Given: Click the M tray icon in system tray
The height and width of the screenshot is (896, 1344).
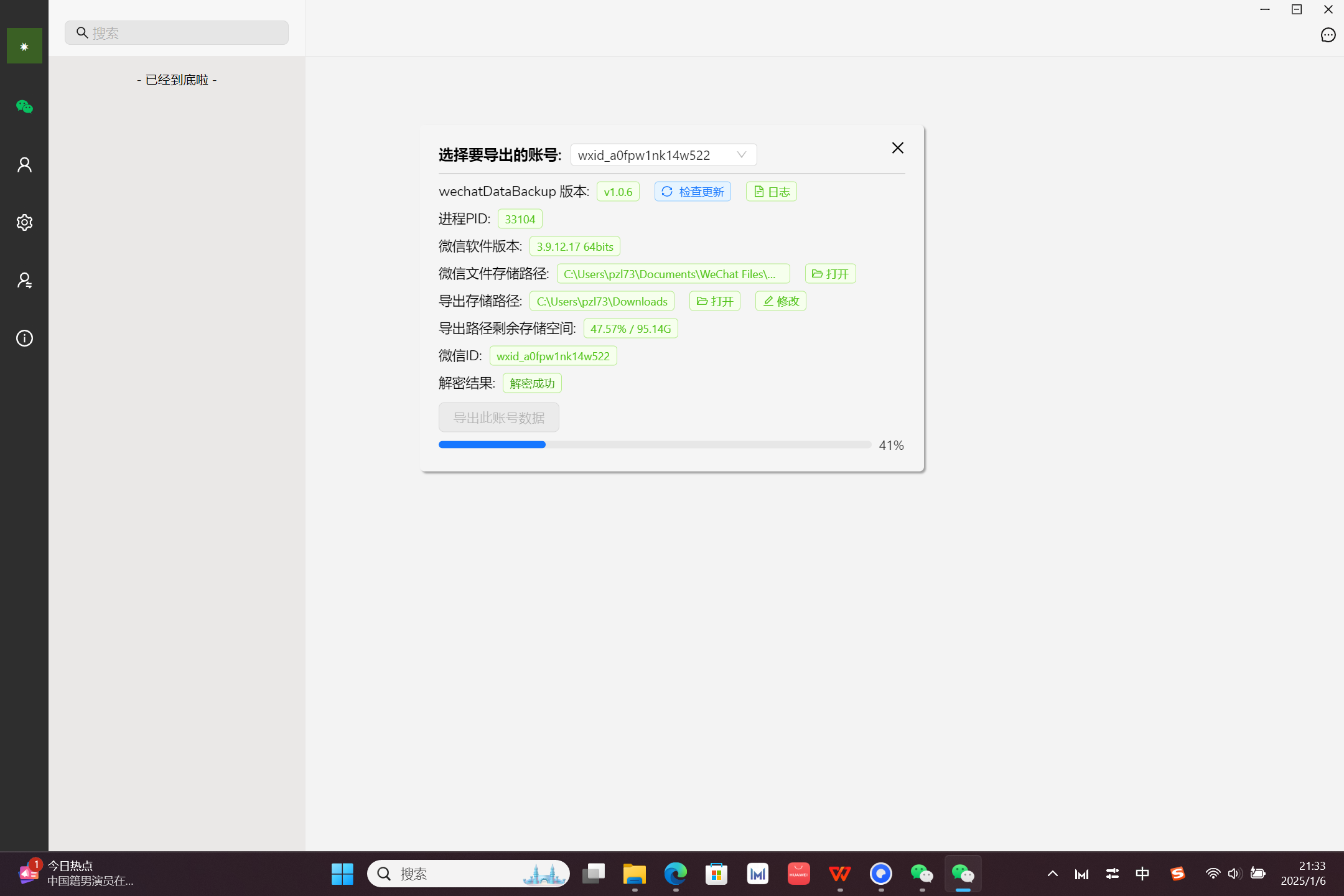Looking at the screenshot, I should coord(1082,874).
